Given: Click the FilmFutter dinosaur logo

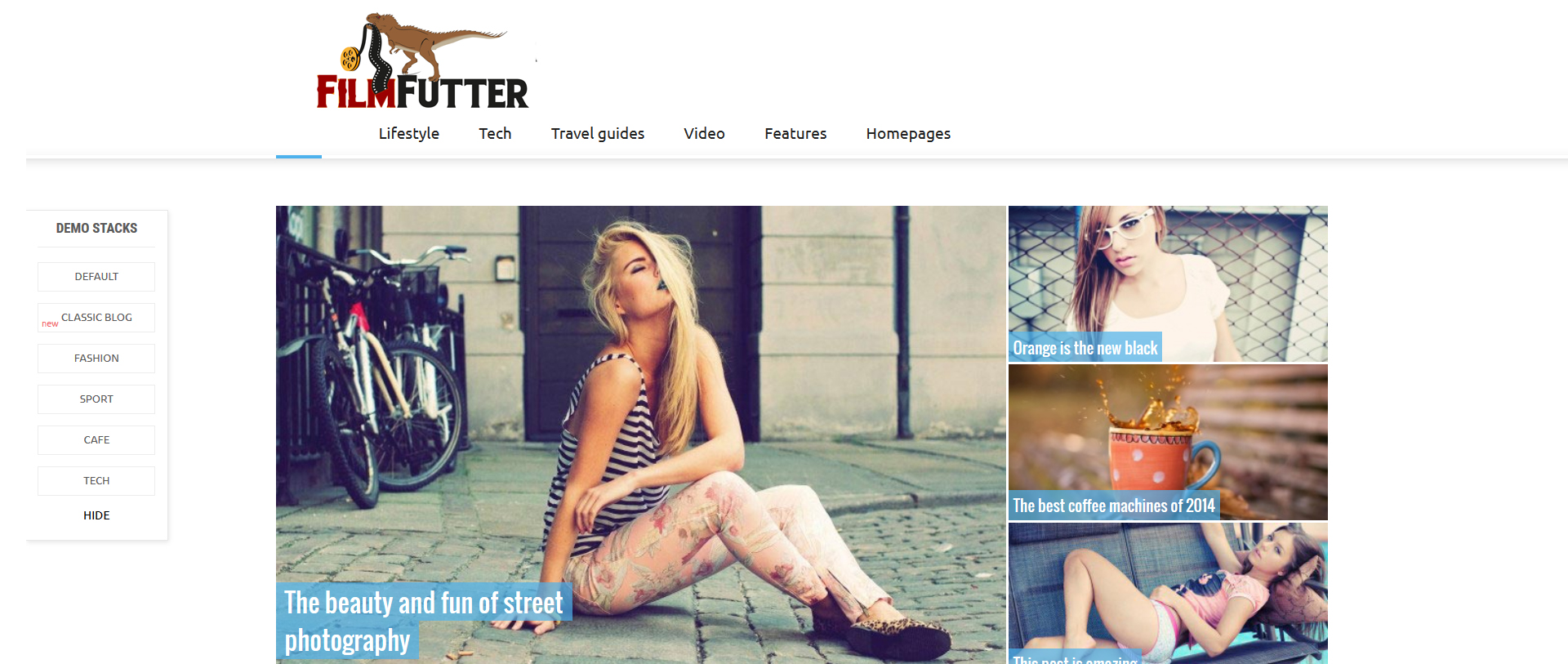Looking at the screenshot, I should coord(423,61).
